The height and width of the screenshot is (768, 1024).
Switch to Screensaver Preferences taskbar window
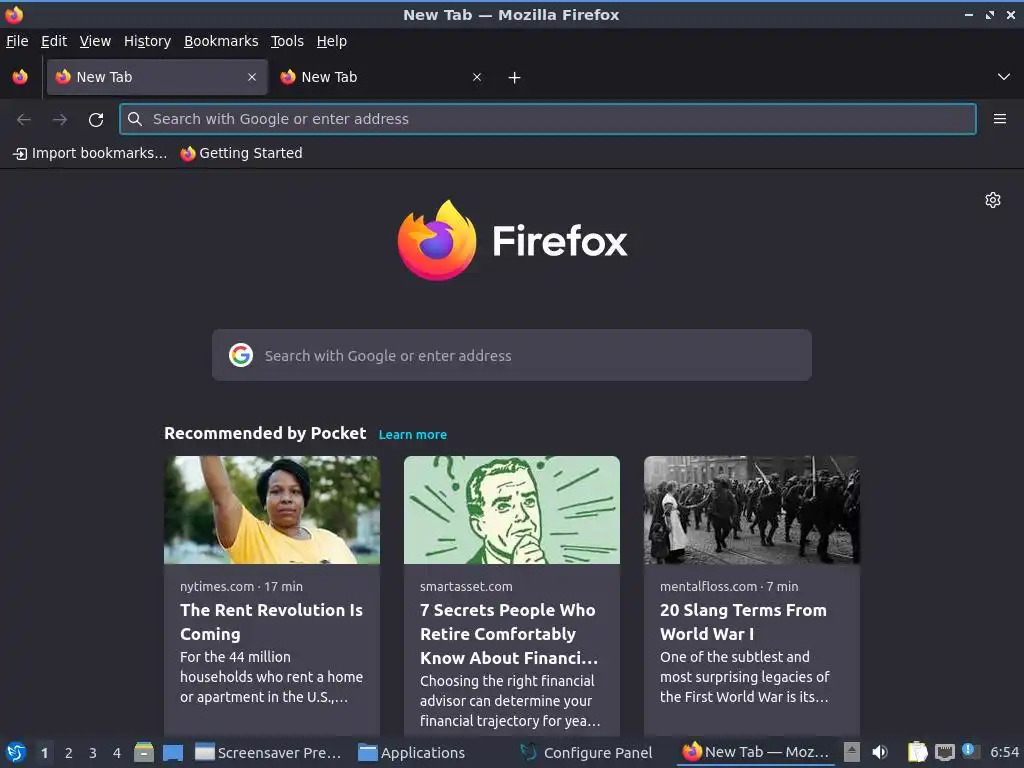268,753
